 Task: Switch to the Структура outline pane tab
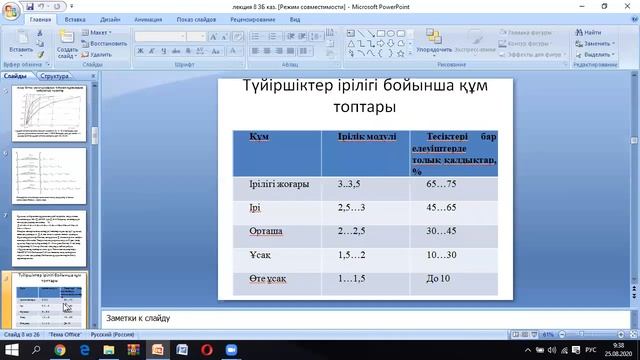[x=54, y=76]
